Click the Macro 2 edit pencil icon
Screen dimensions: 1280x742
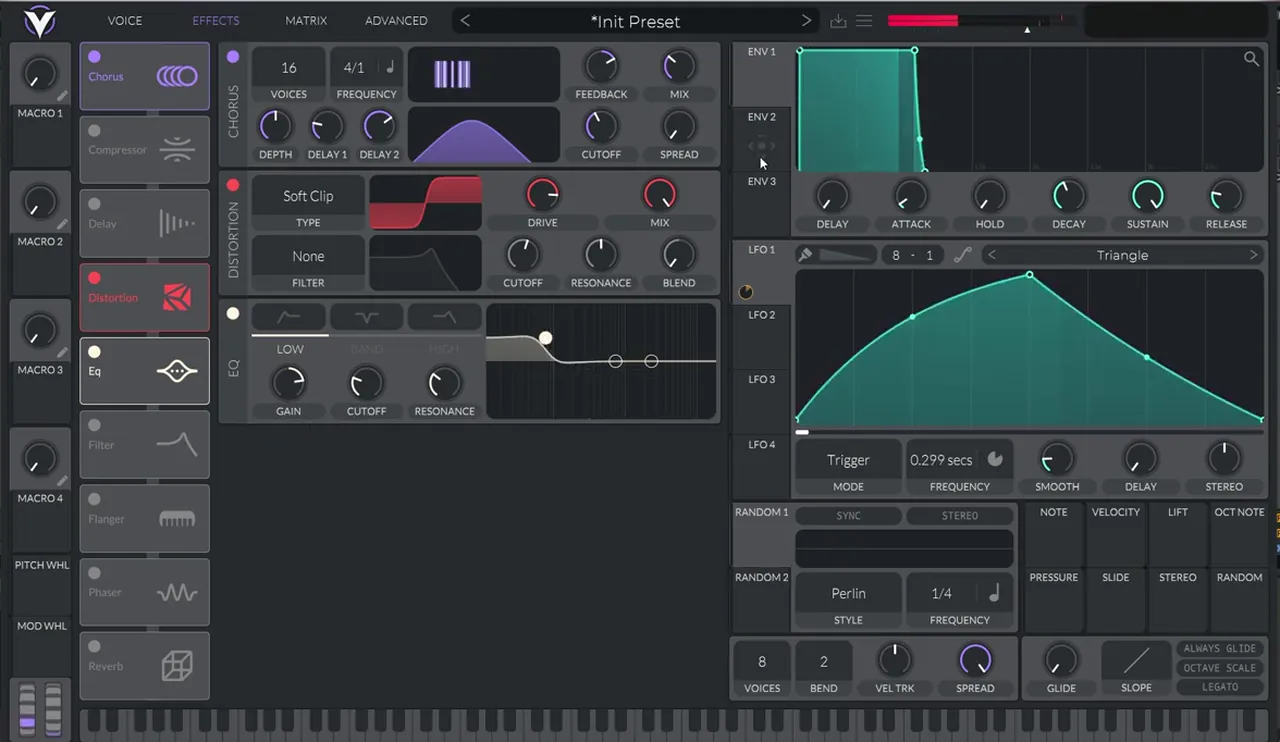click(62, 224)
